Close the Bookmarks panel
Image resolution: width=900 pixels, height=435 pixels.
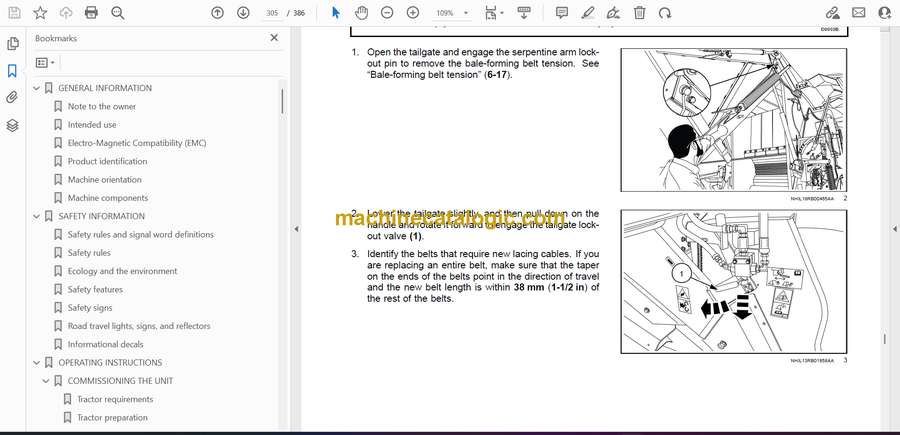(x=274, y=38)
